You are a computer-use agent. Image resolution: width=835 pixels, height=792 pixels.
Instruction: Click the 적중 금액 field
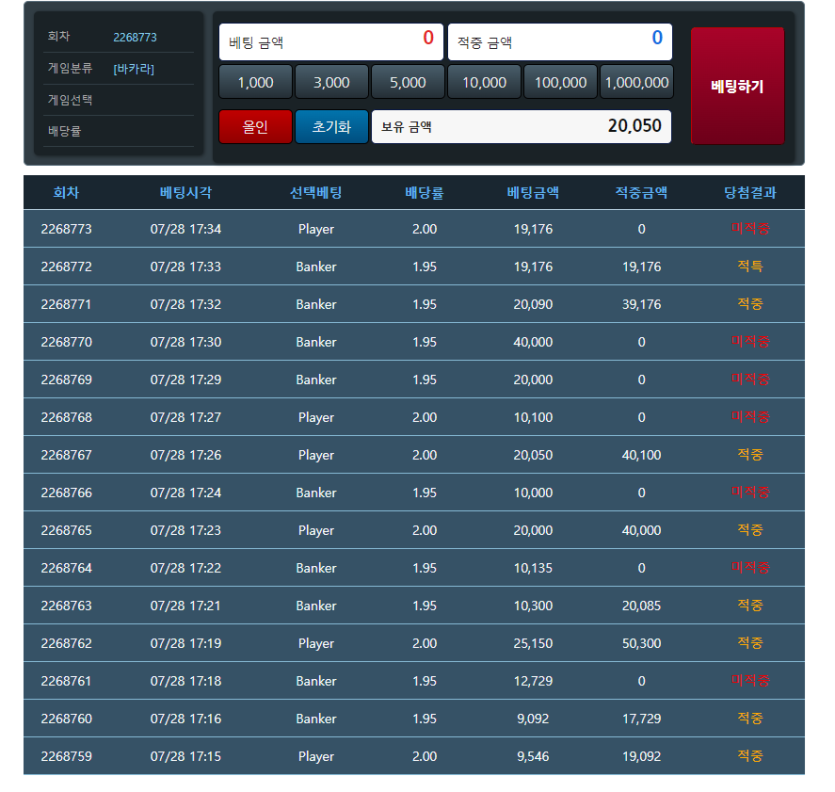point(560,42)
